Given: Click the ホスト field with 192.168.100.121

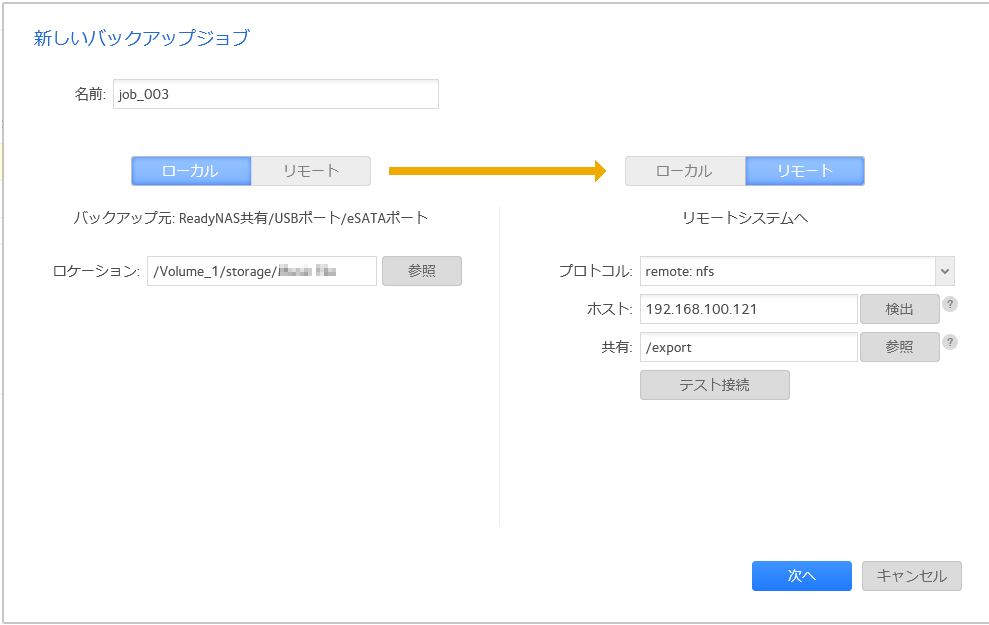Looking at the screenshot, I should tap(748, 309).
